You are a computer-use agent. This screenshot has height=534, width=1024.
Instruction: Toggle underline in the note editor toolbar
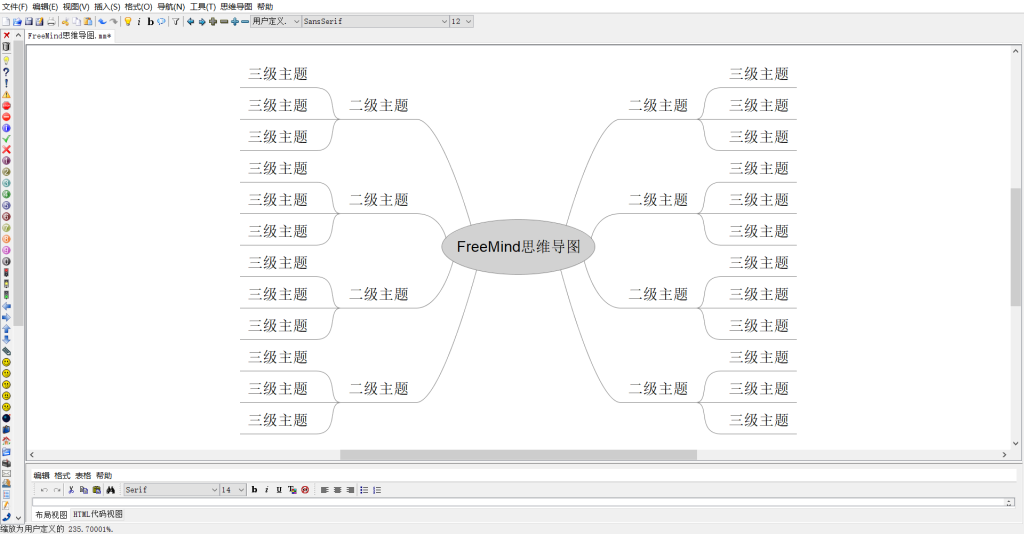point(279,490)
